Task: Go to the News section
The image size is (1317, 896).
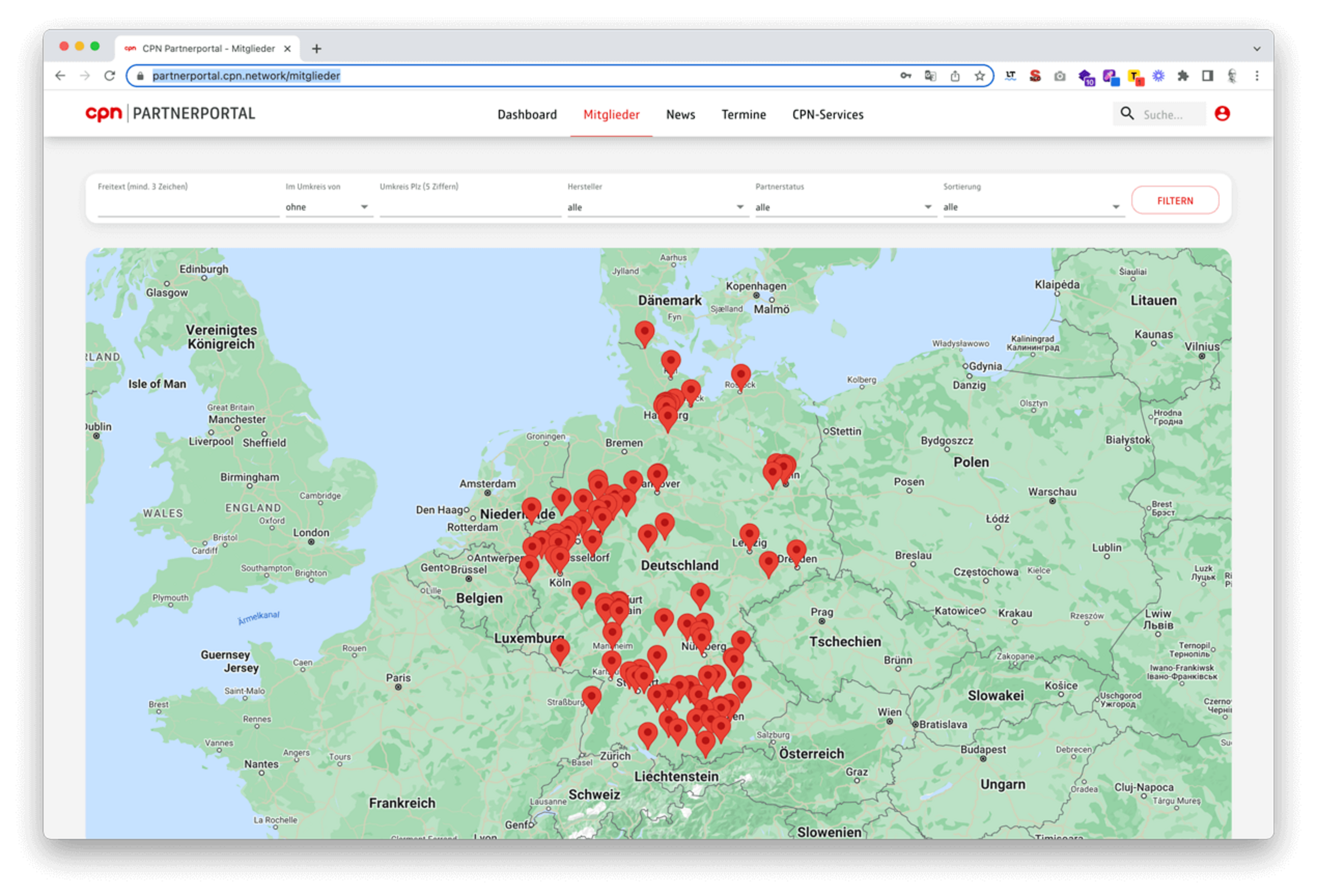Action: pos(680,115)
